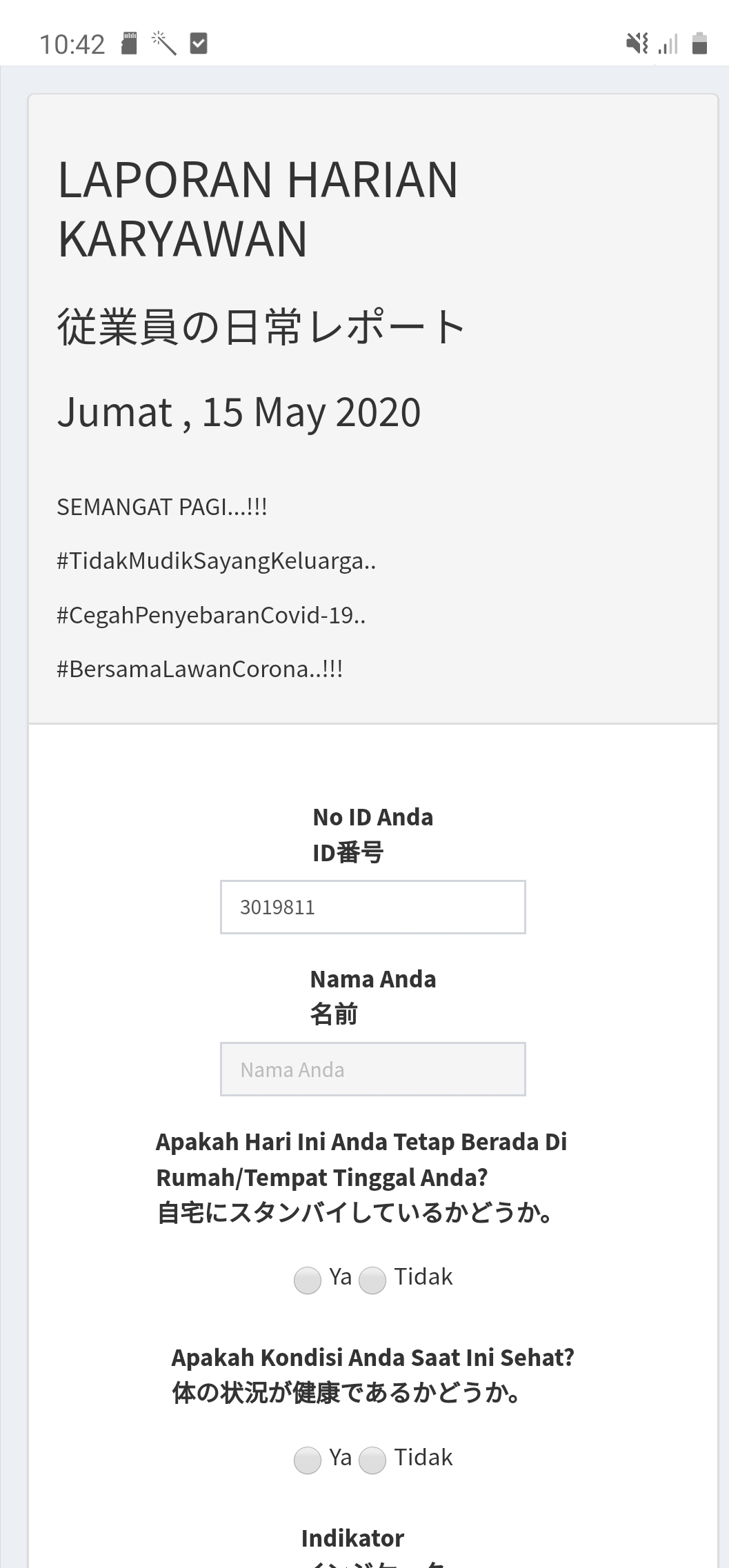Tap the SEMANGAT PAGI greeting text
This screenshot has height=1568, width=729.
pos(161,507)
